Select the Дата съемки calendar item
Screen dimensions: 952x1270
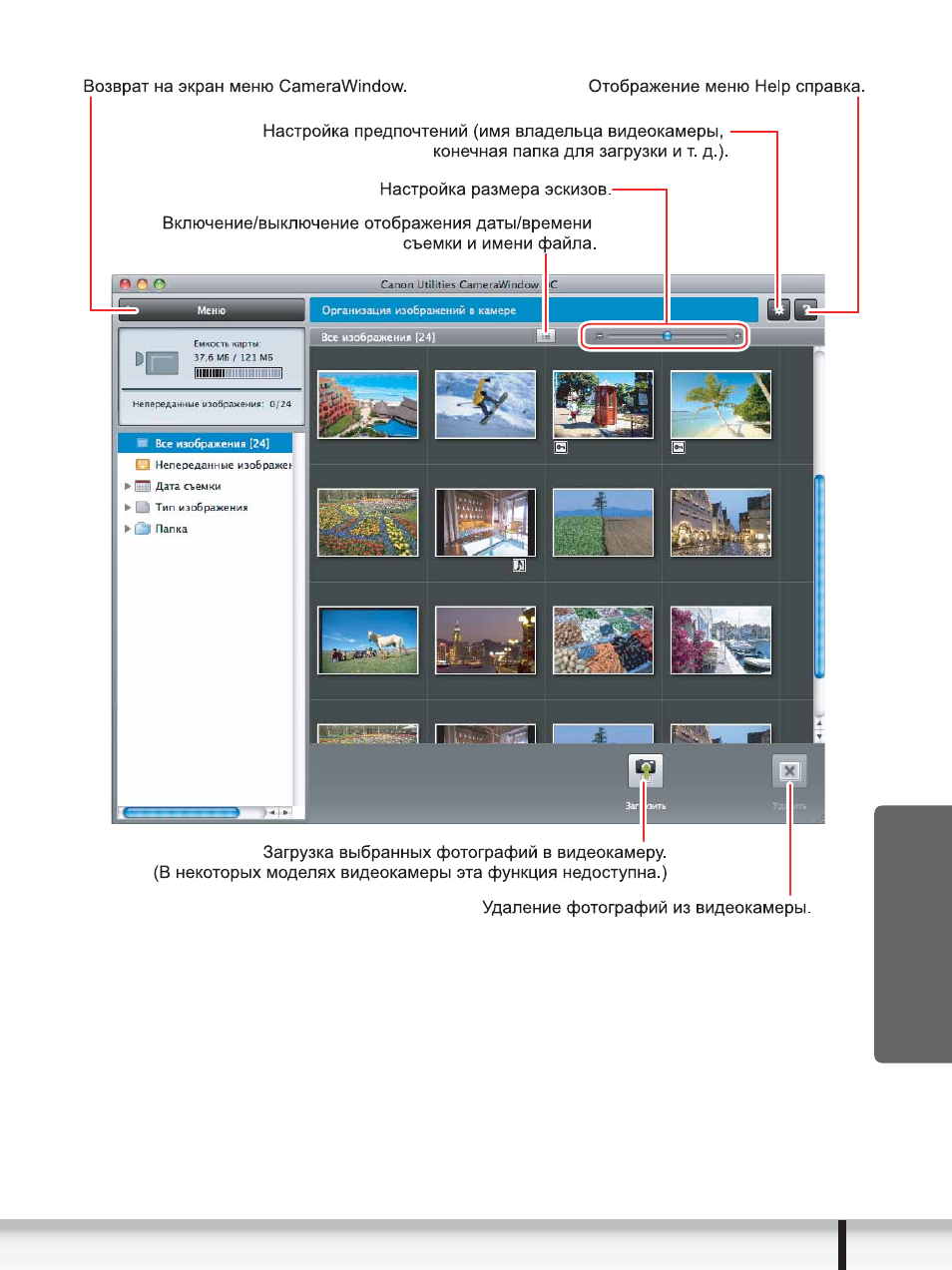pos(179,486)
